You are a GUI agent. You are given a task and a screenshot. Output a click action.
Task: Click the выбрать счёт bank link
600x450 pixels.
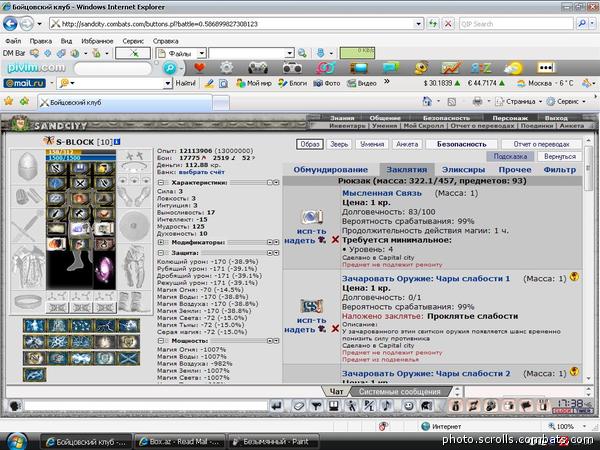click(x=201, y=172)
